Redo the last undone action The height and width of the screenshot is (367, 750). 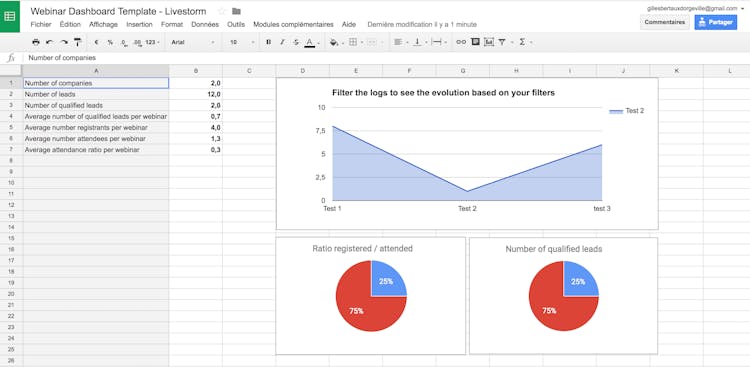[x=64, y=42]
